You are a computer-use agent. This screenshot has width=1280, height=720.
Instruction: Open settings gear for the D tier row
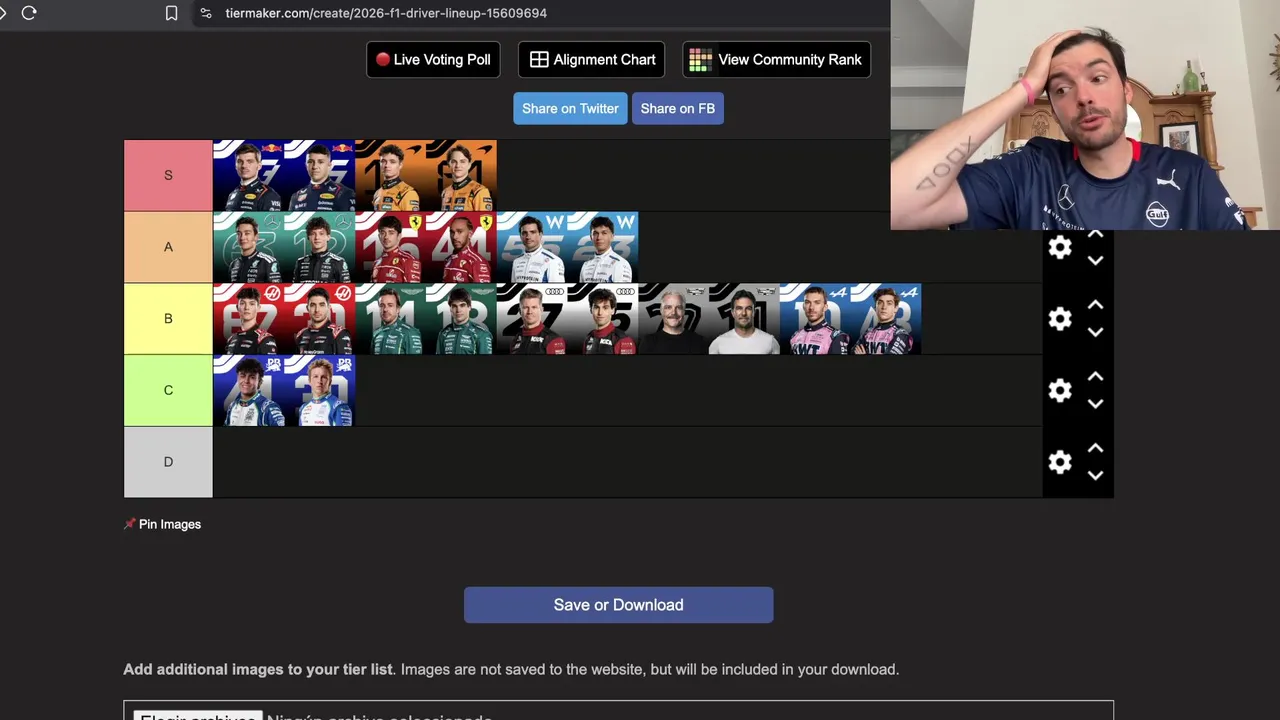pyautogui.click(x=1060, y=462)
